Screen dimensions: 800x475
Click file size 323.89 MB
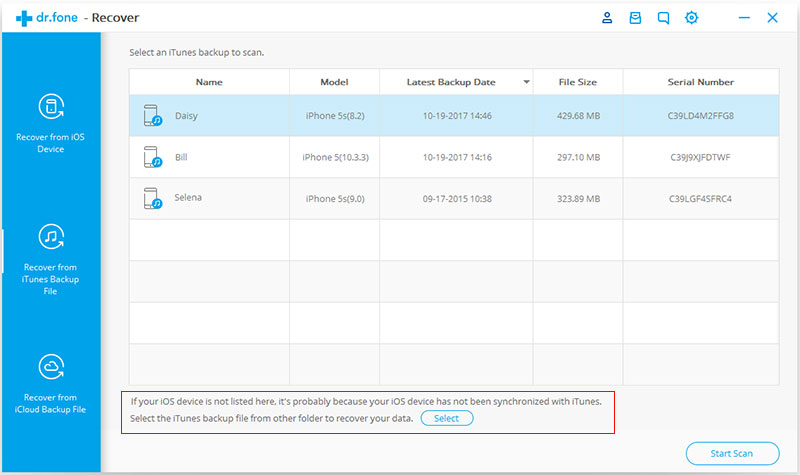579,199
